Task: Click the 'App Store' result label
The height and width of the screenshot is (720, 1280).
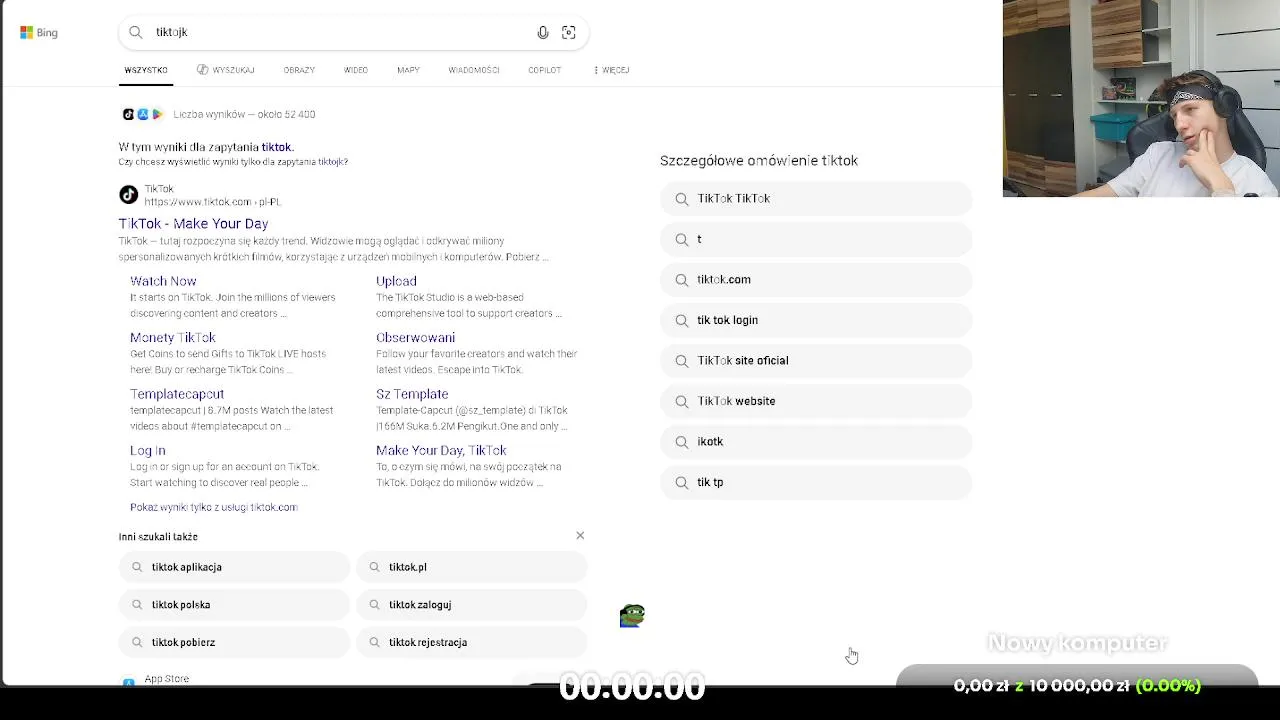Action: click(166, 679)
